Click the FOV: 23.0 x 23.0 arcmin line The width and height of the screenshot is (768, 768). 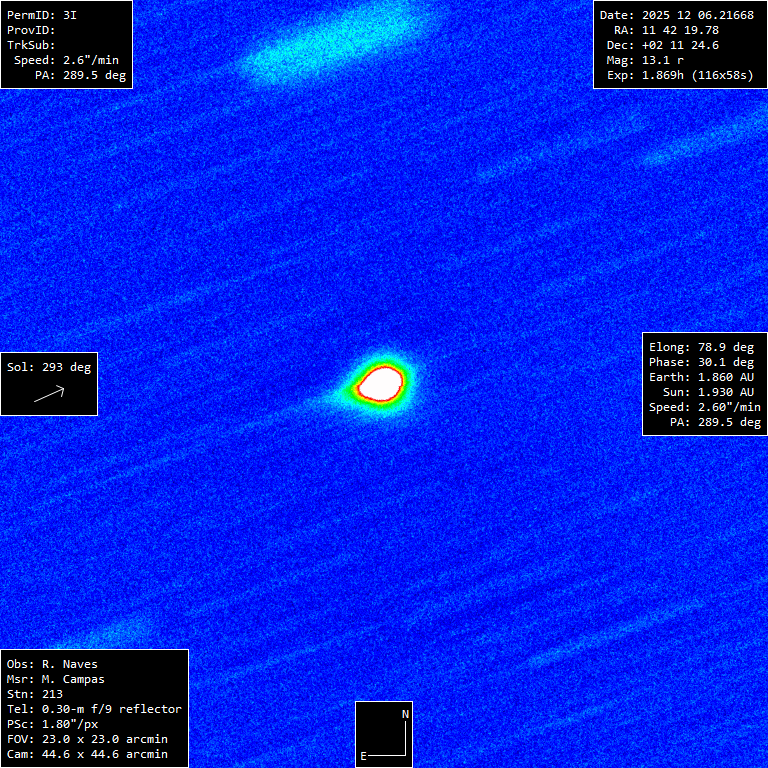coord(87,739)
